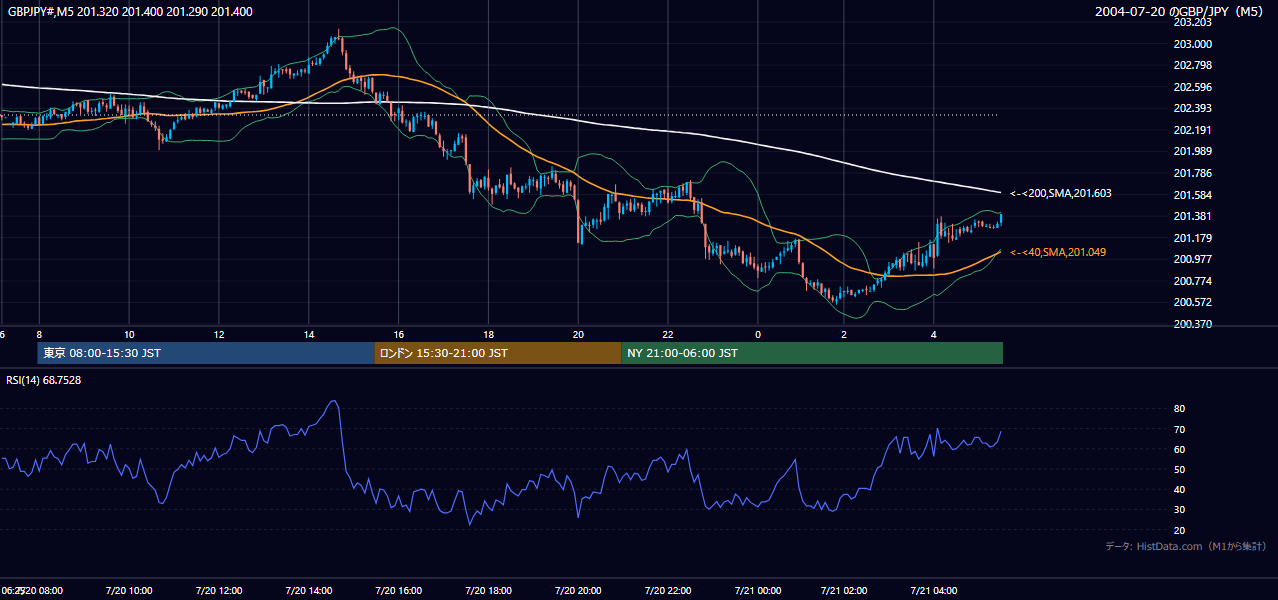Click price axis label 202.393
Screen dimensions: 1278x600
click(1193, 108)
